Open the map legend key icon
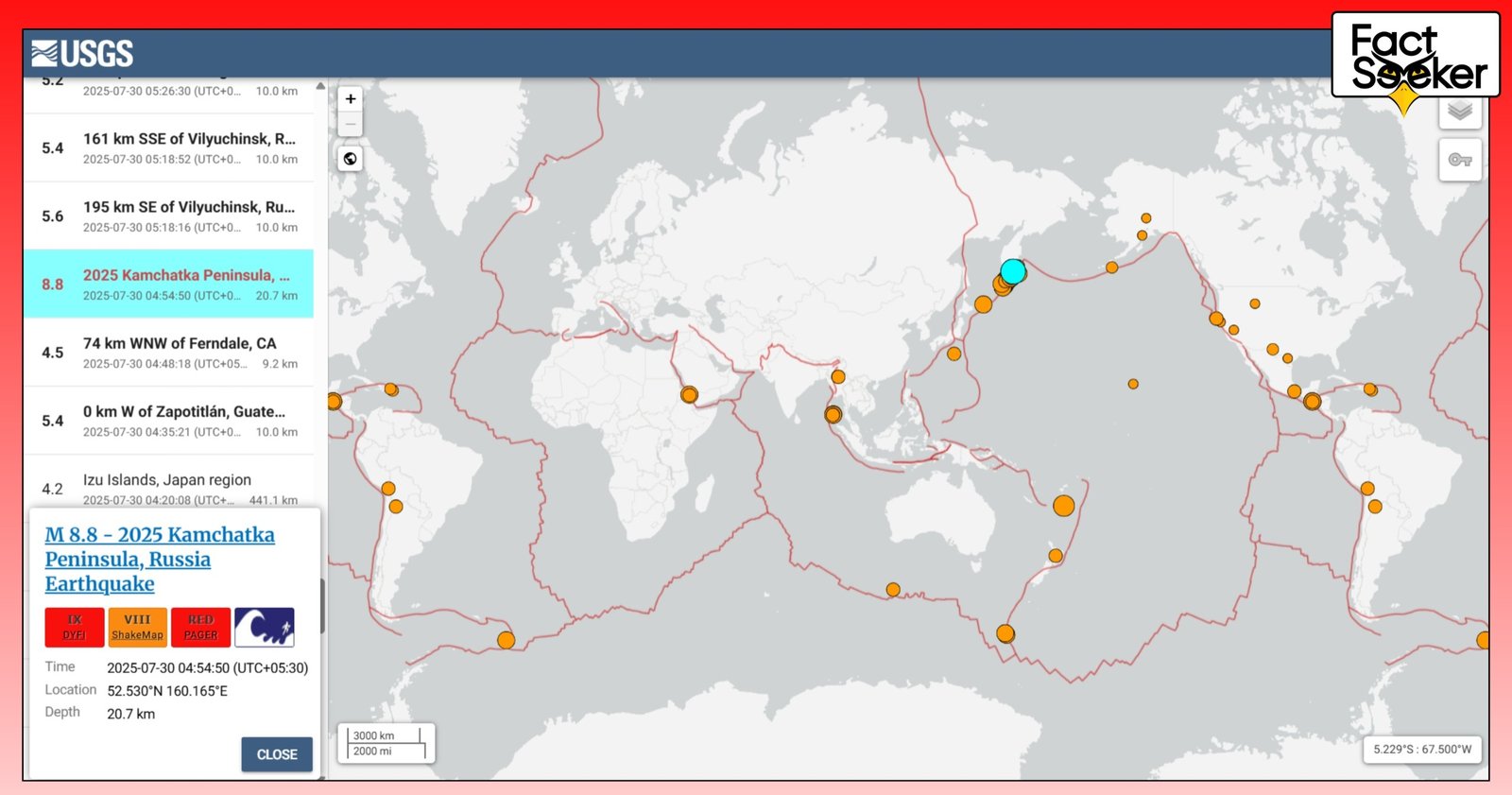The height and width of the screenshot is (795, 1512). click(x=1460, y=160)
